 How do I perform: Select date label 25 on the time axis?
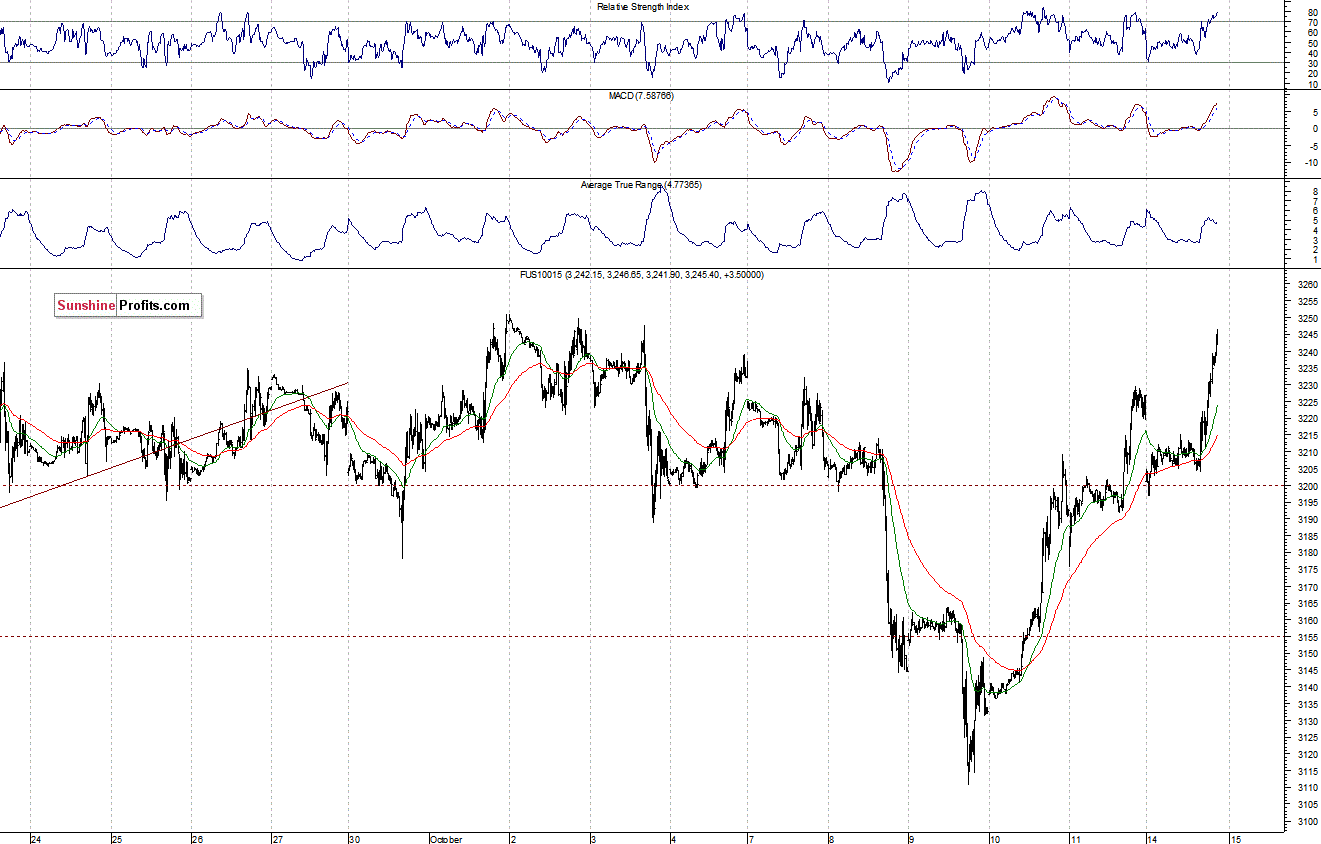point(117,839)
